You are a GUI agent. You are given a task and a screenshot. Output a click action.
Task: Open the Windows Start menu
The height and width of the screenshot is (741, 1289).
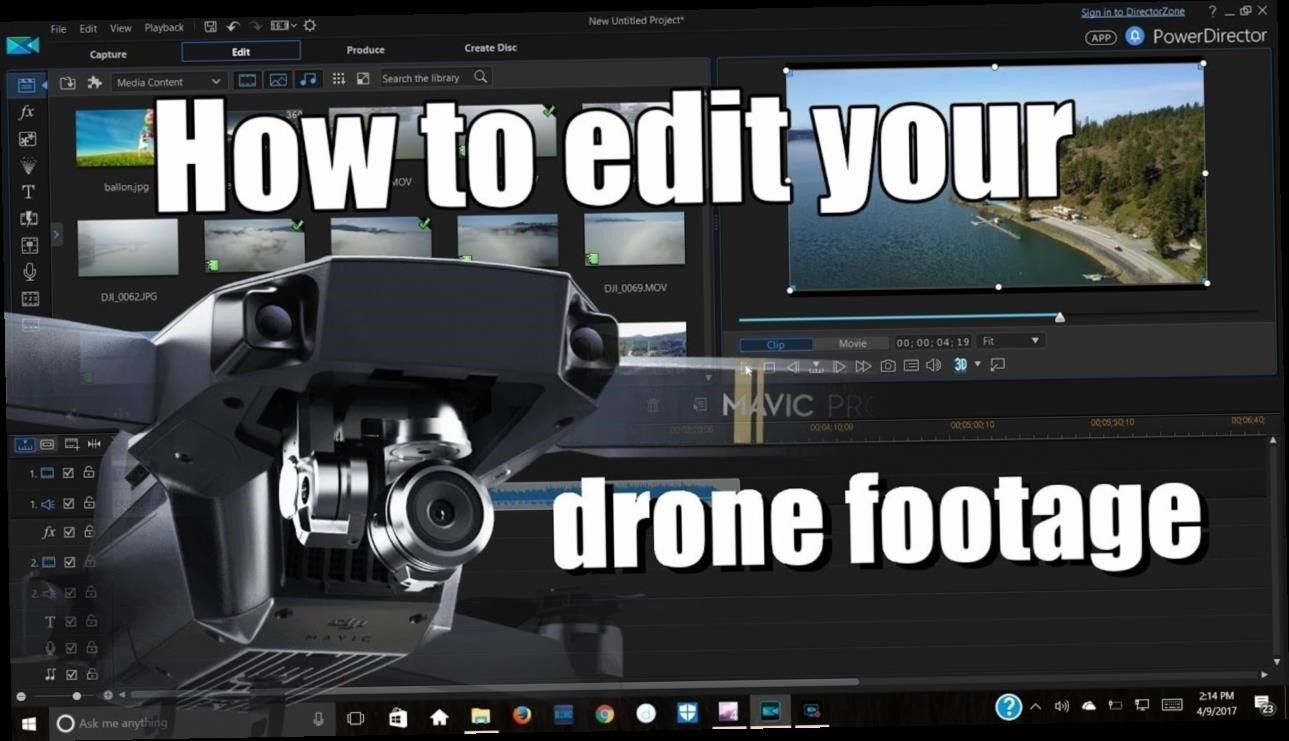28,722
